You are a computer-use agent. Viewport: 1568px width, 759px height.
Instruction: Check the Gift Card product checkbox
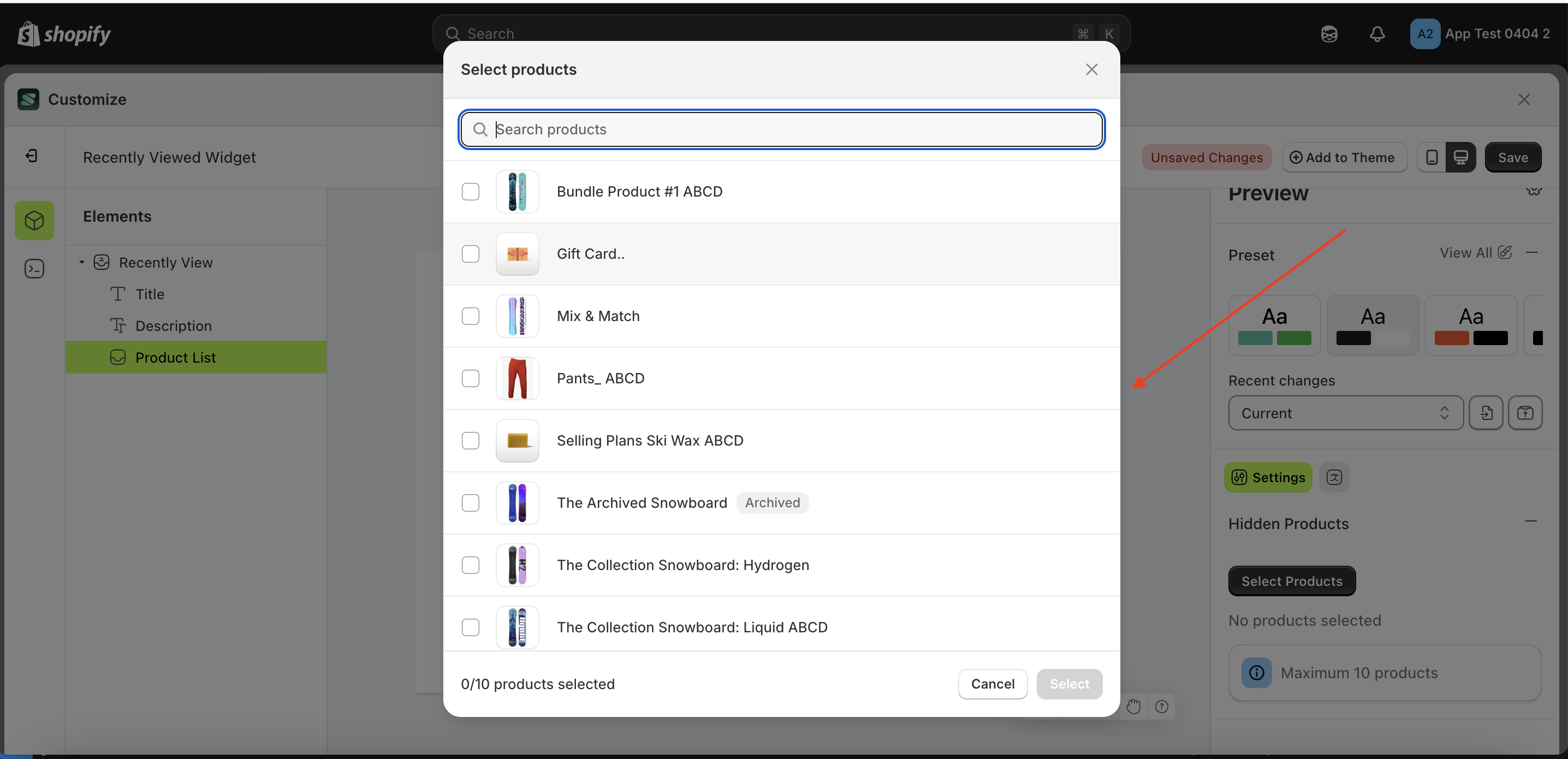point(471,254)
